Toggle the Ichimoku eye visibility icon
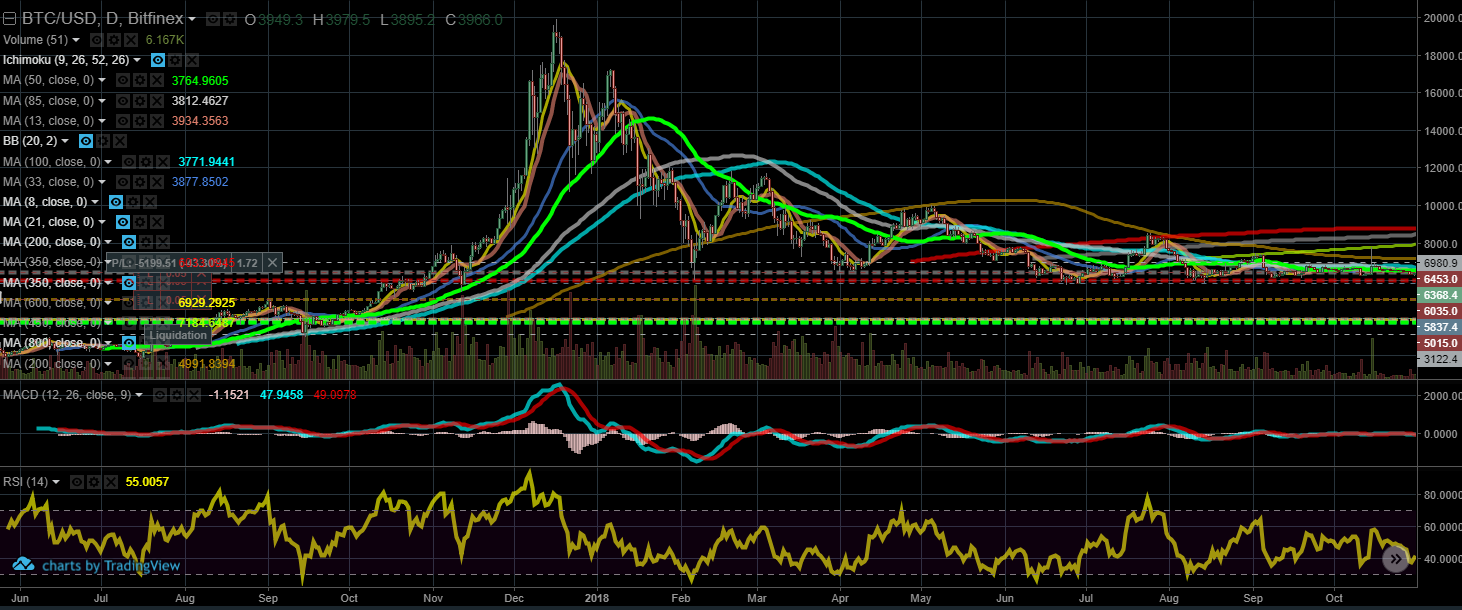The width and height of the screenshot is (1462, 610). click(x=158, y=60)
